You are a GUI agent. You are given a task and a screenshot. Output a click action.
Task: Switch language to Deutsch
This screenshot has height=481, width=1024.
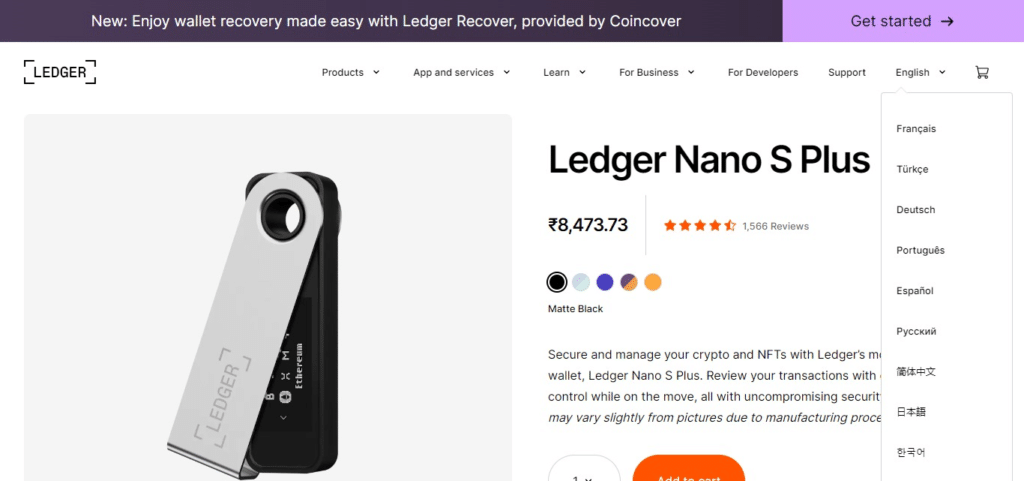pos(916,210)
